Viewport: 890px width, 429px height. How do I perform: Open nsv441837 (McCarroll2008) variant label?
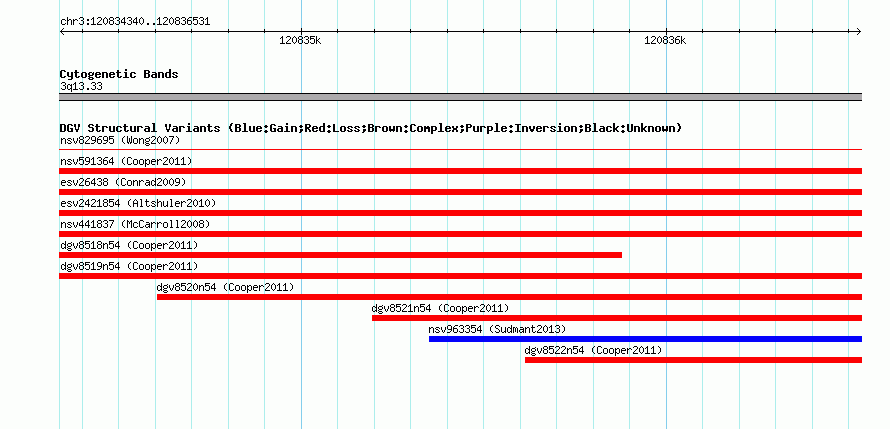tap(135, 224)
